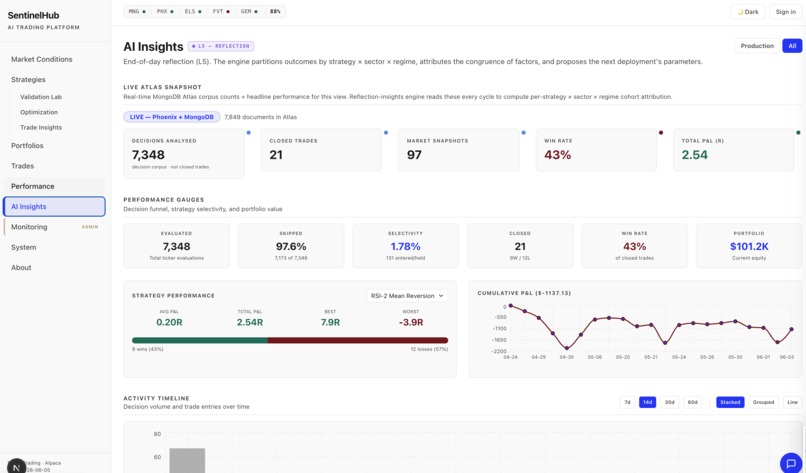Screen dimensions: 806x473
Task: Click SentinelHub logo title
Action: (33, 15)
